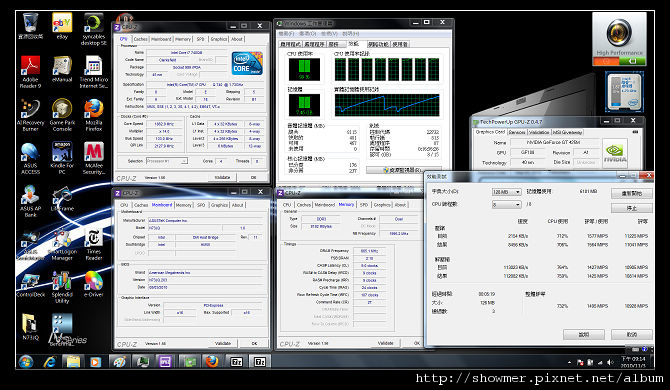
Task: Open the ControlDeck shortcut
Action: point(30,284)
